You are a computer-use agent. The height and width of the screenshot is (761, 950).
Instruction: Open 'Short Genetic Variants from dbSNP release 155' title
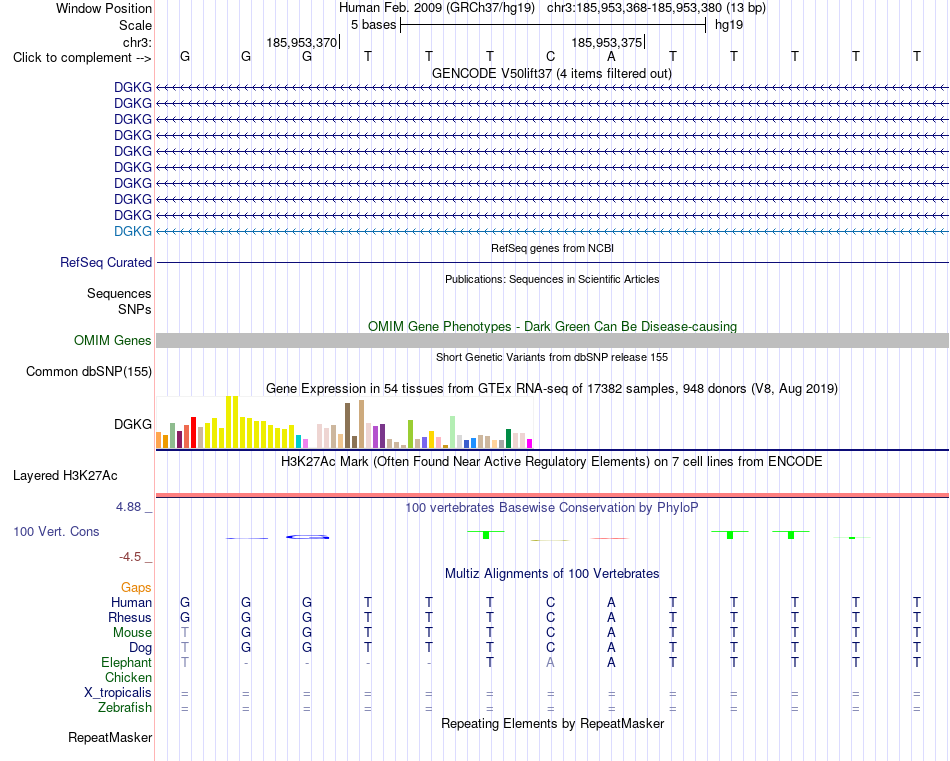[552, 357]
